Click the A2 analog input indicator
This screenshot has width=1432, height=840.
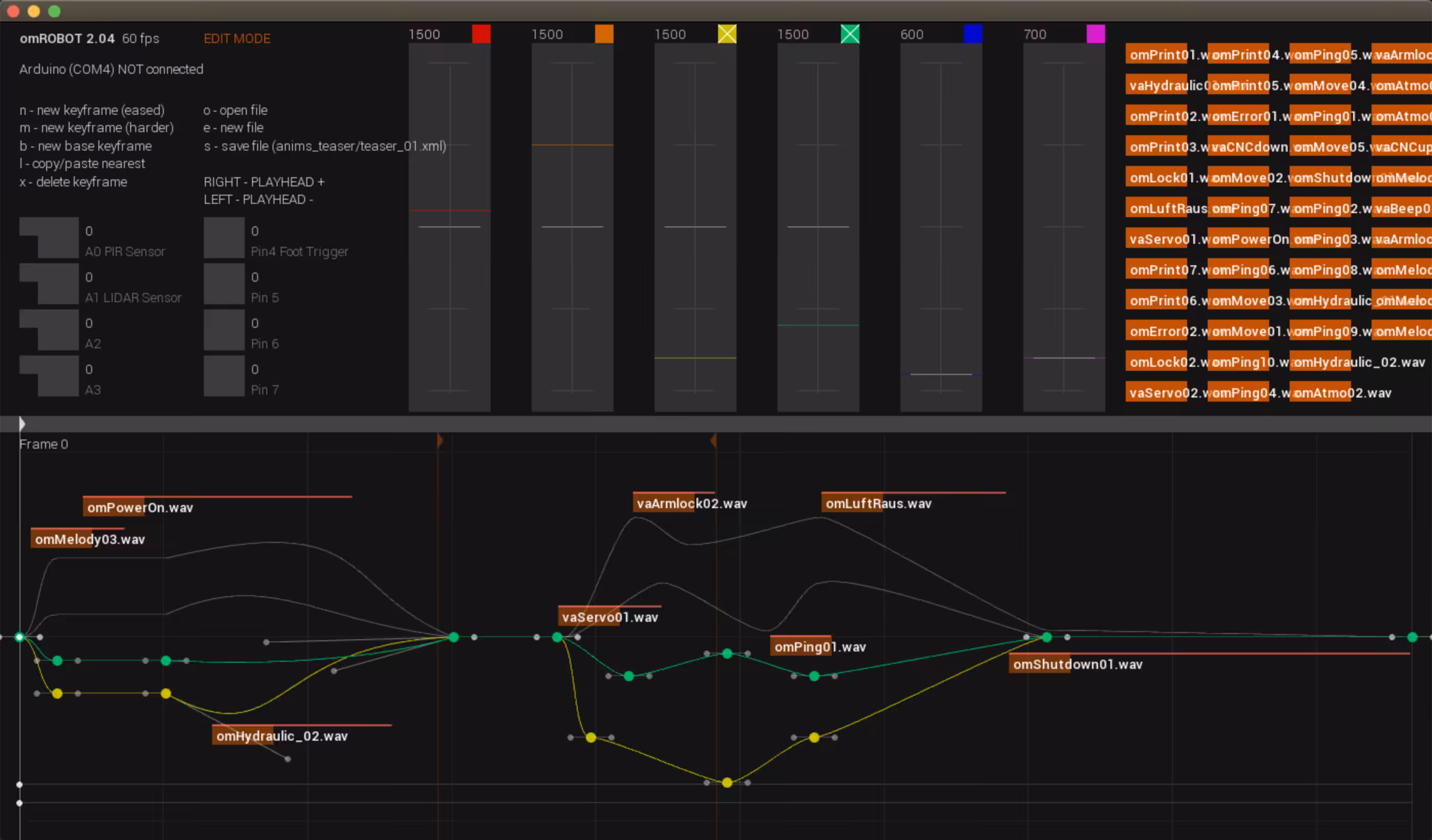click(x=50, y=330)
